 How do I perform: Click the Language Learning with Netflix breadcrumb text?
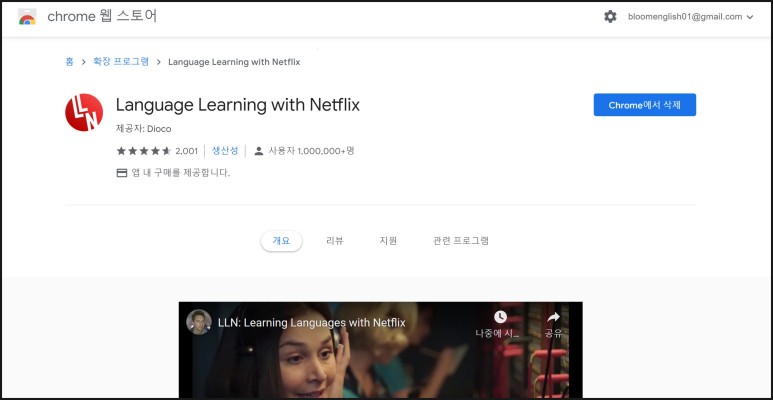(234, 62)
